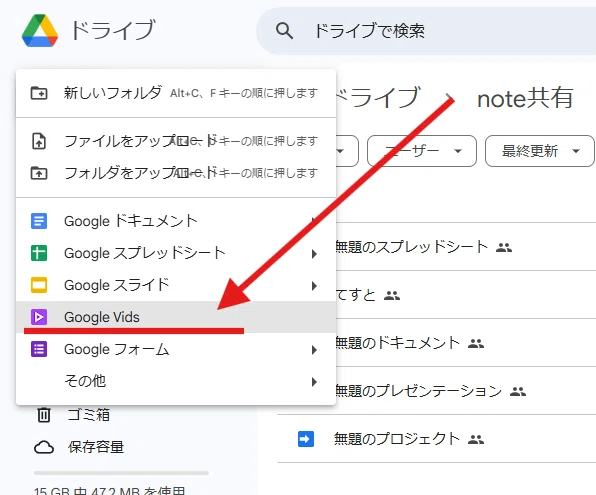Click the green Google Sheets icon
The height and width of the screenshot is (495, 596).
[x=39, y=253]
